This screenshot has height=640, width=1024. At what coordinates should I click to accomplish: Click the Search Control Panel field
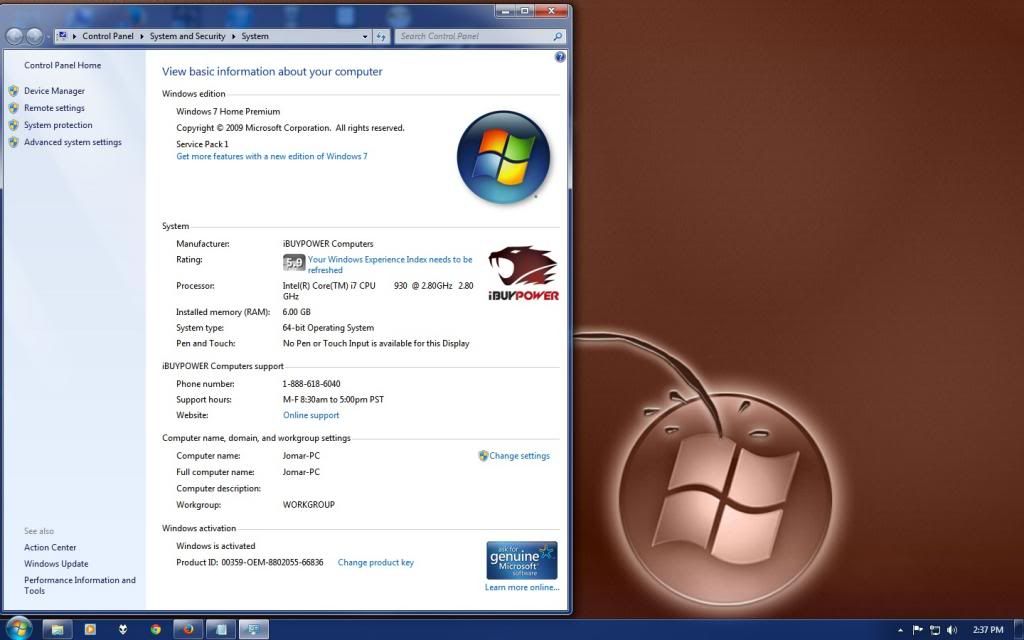(x=475, y=36)
